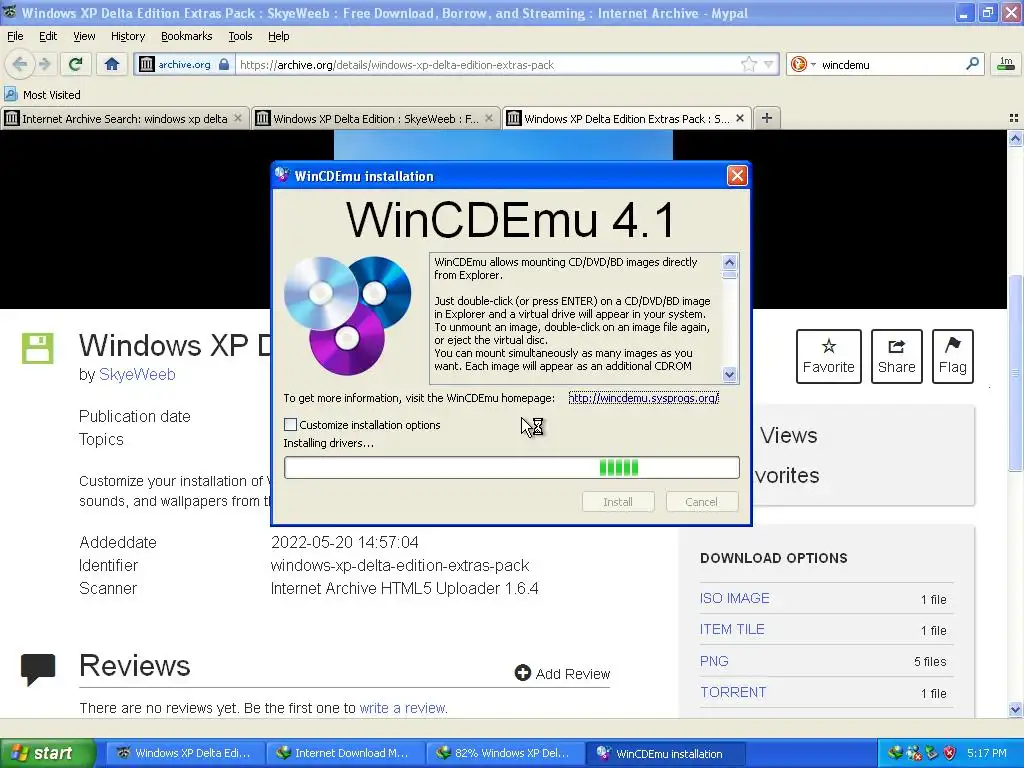Open the View menu
The image size is (1024, 768).
pos(84,36)
